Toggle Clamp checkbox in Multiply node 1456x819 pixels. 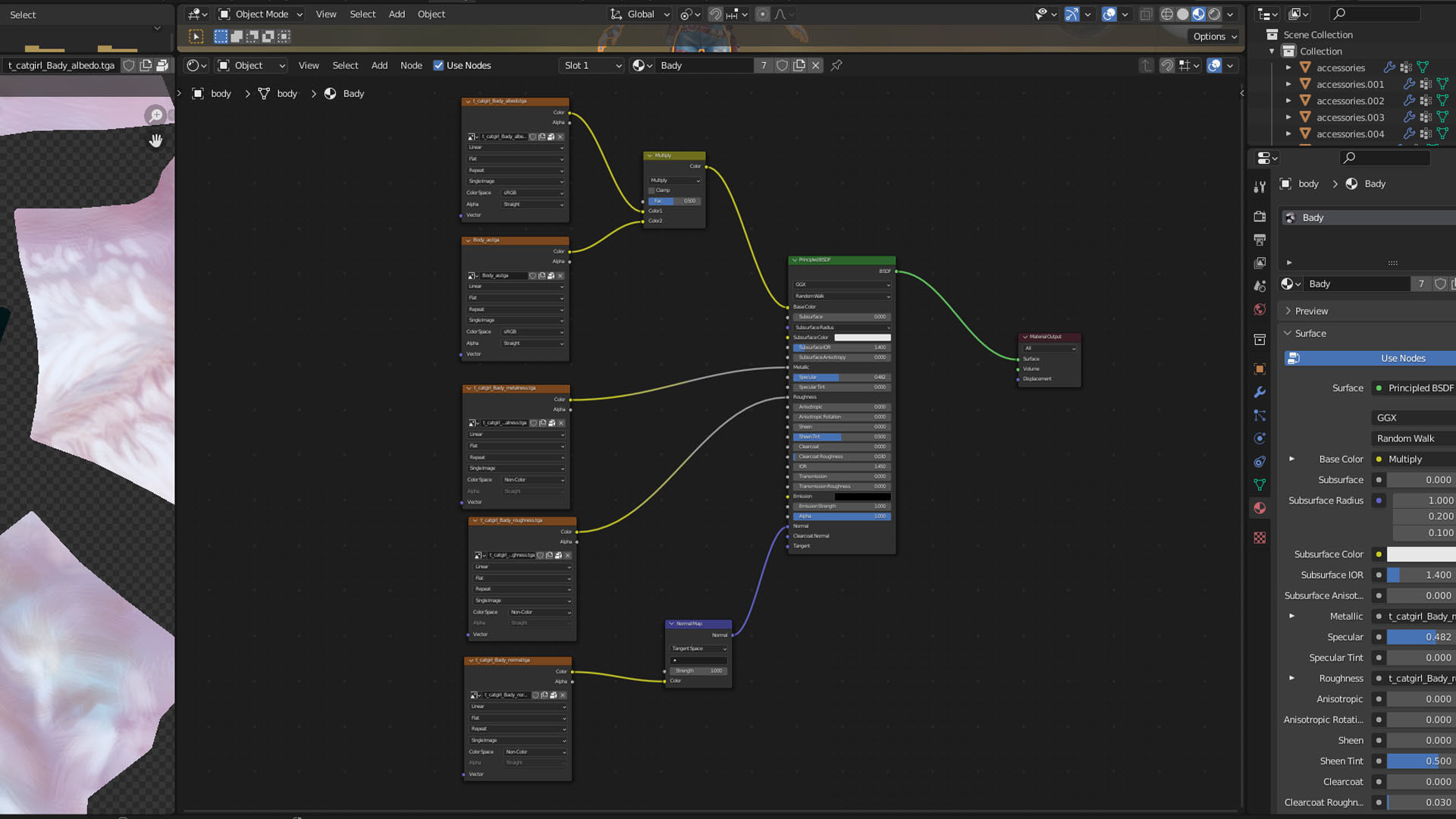651,190
